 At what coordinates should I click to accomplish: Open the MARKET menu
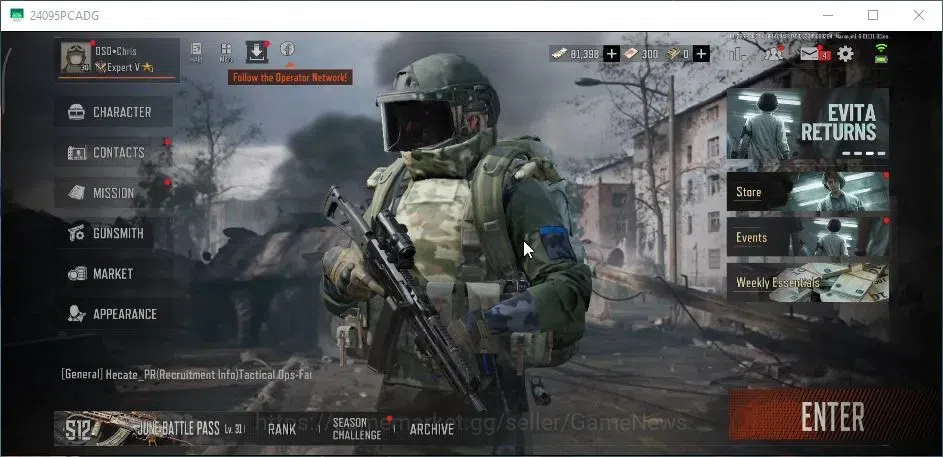(x=114, y=274)
